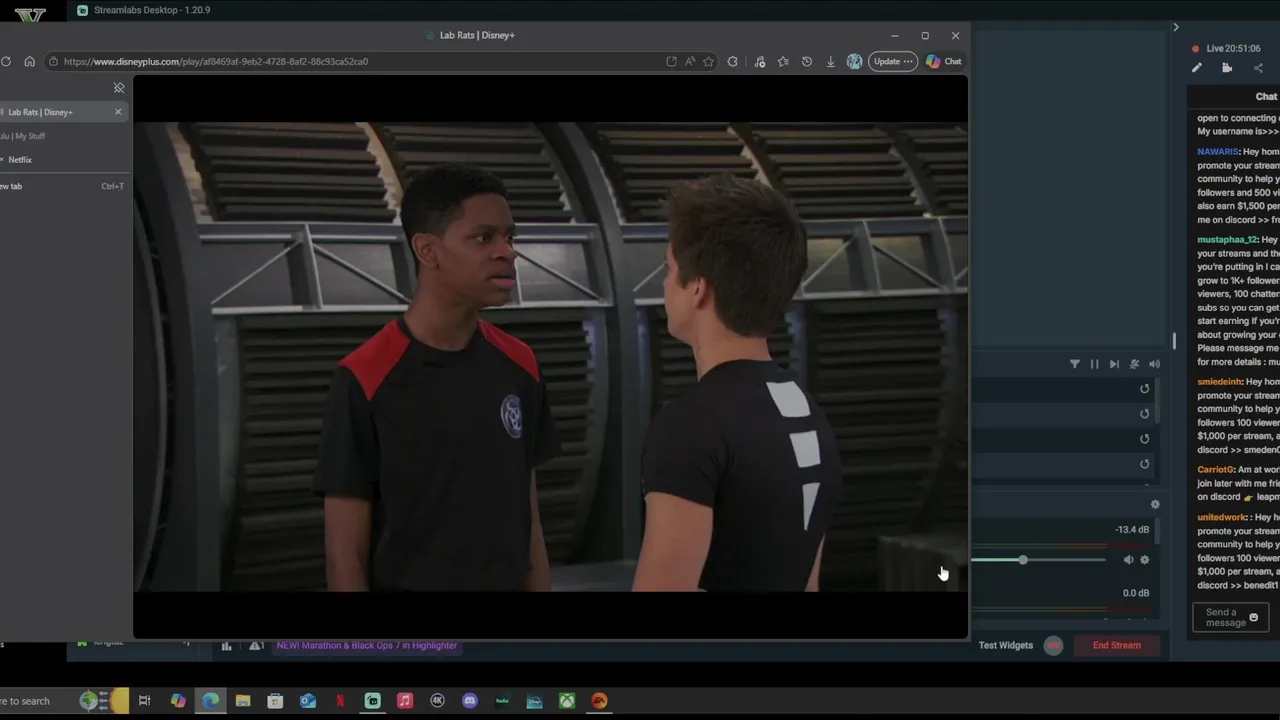The height and width of the screenshot is (720, 1280).
Task: Open Microsoft Edge from the taskbar
Action: point(211,701)
